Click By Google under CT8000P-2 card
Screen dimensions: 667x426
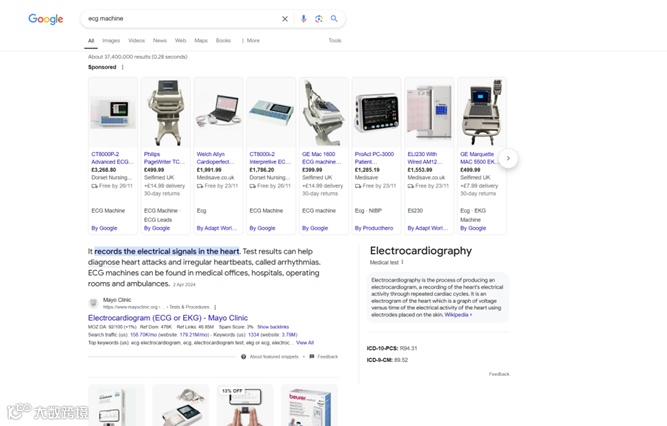[104, 228]
